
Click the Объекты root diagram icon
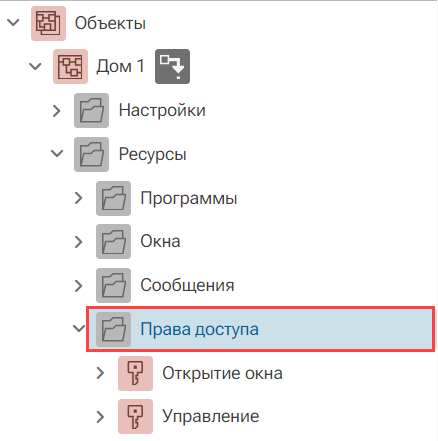(x=48, y=23)
